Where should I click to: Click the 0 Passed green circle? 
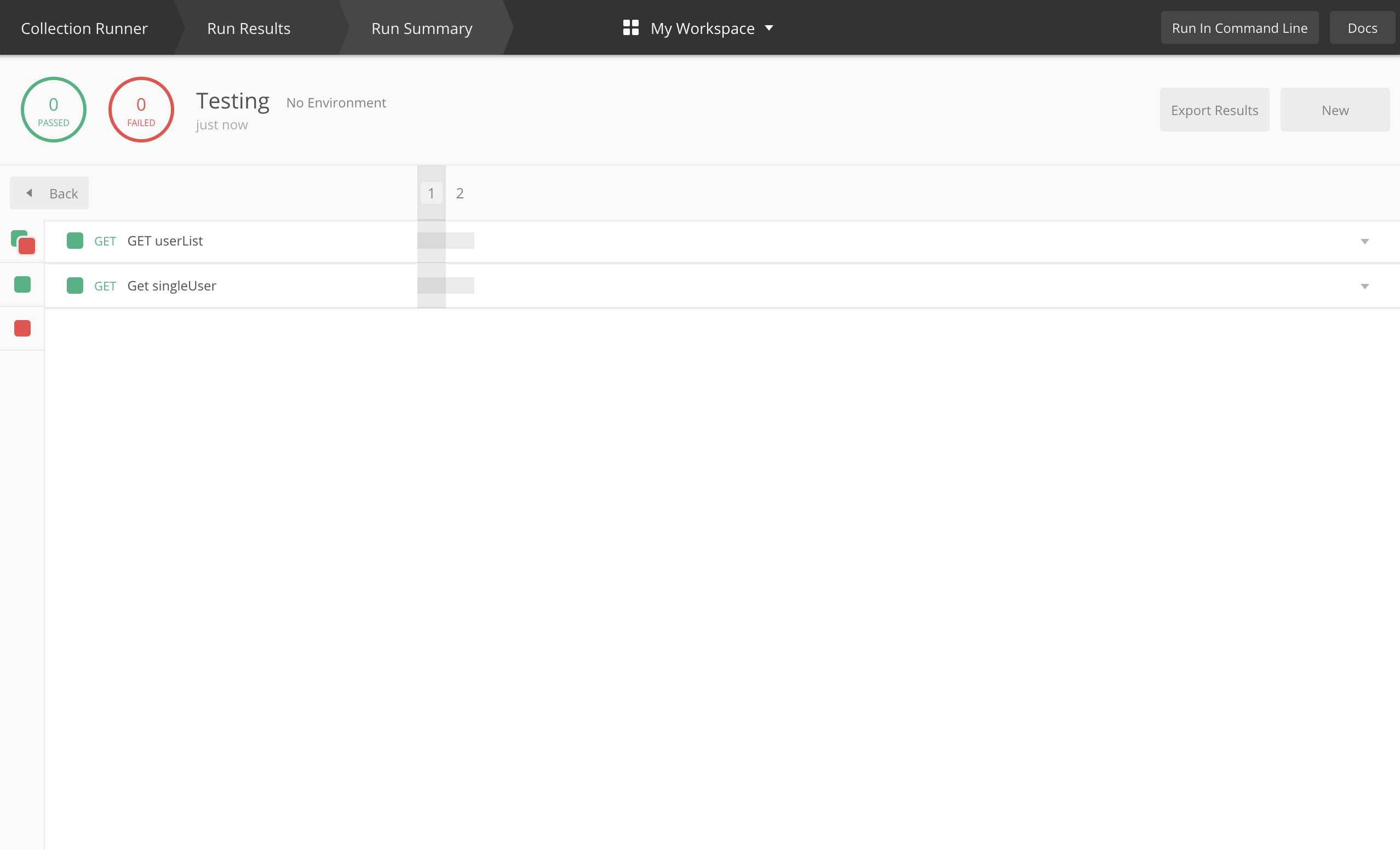click(x=54, y=110)
